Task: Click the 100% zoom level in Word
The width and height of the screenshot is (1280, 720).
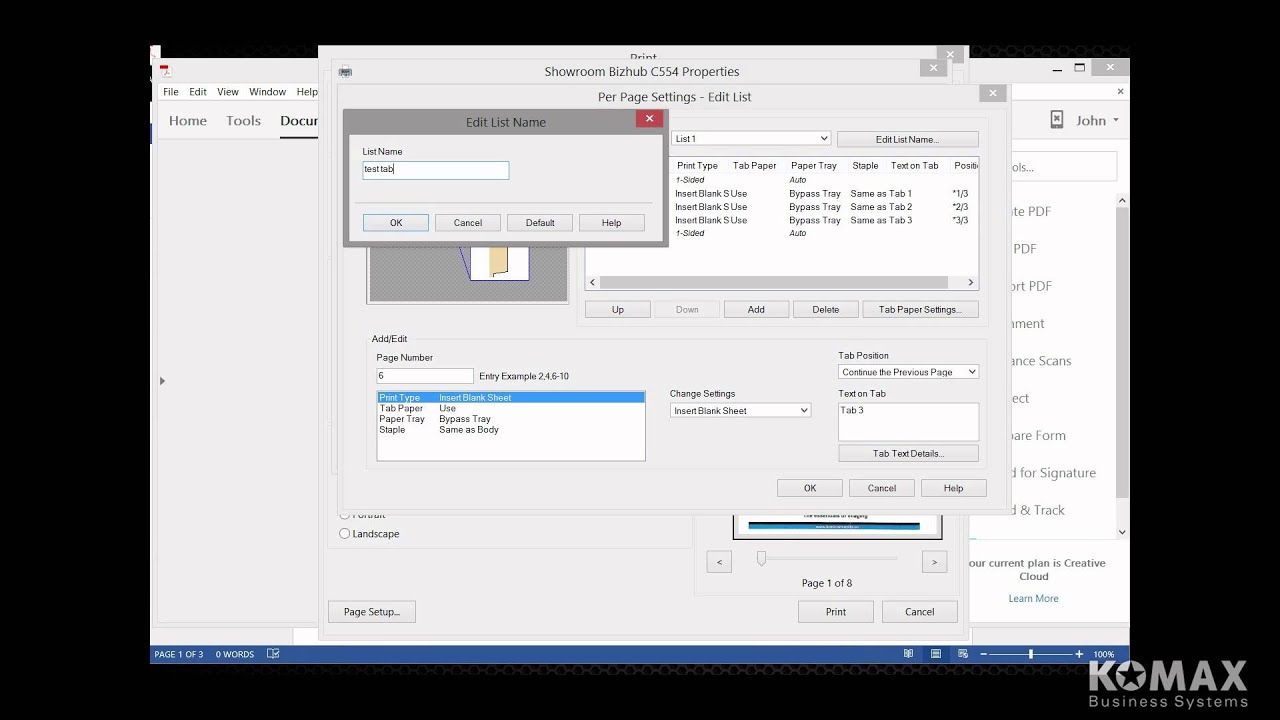Action: (1104, 655)
